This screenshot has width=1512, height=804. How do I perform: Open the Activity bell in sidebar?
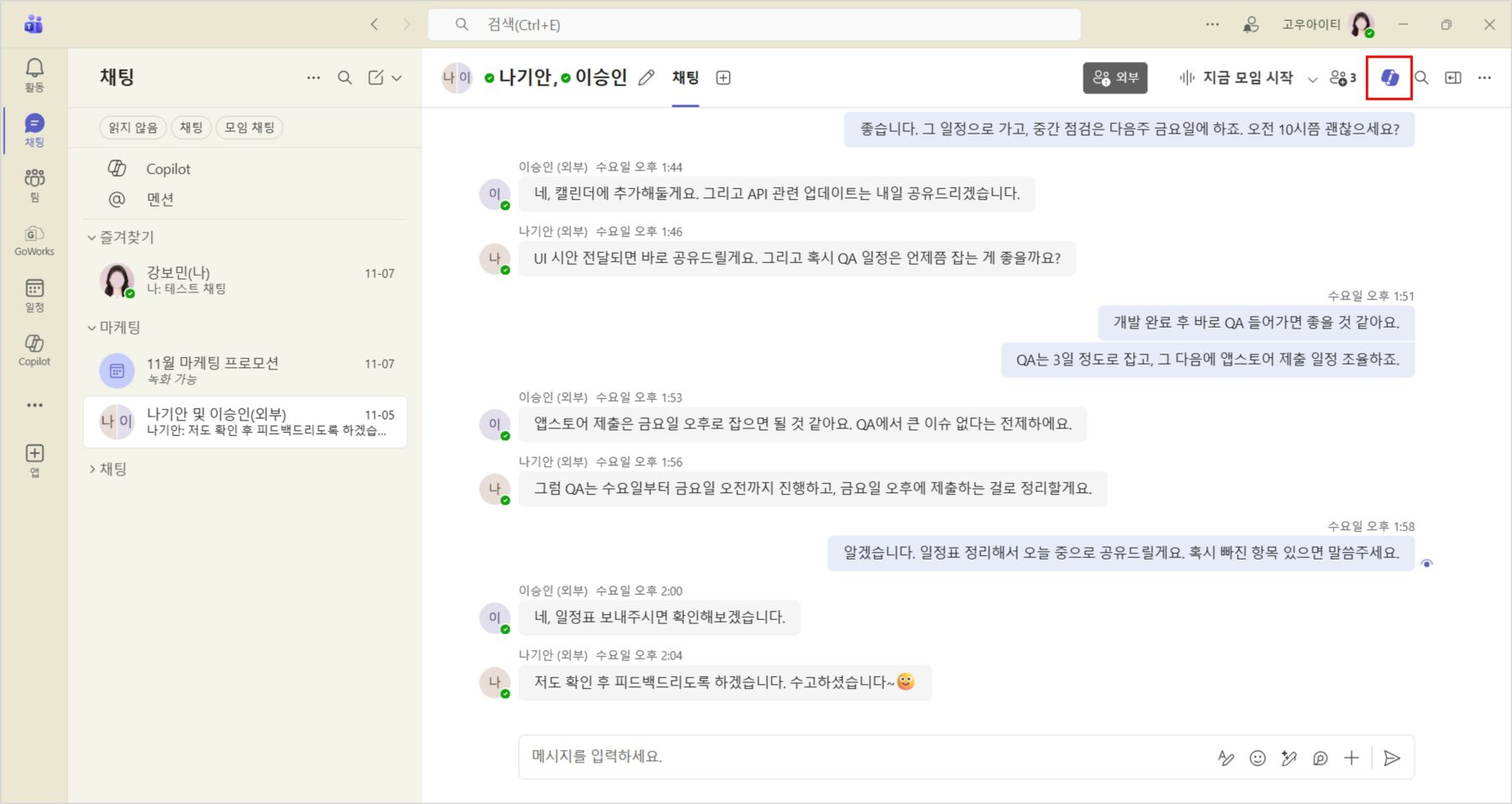coord(34,74)
